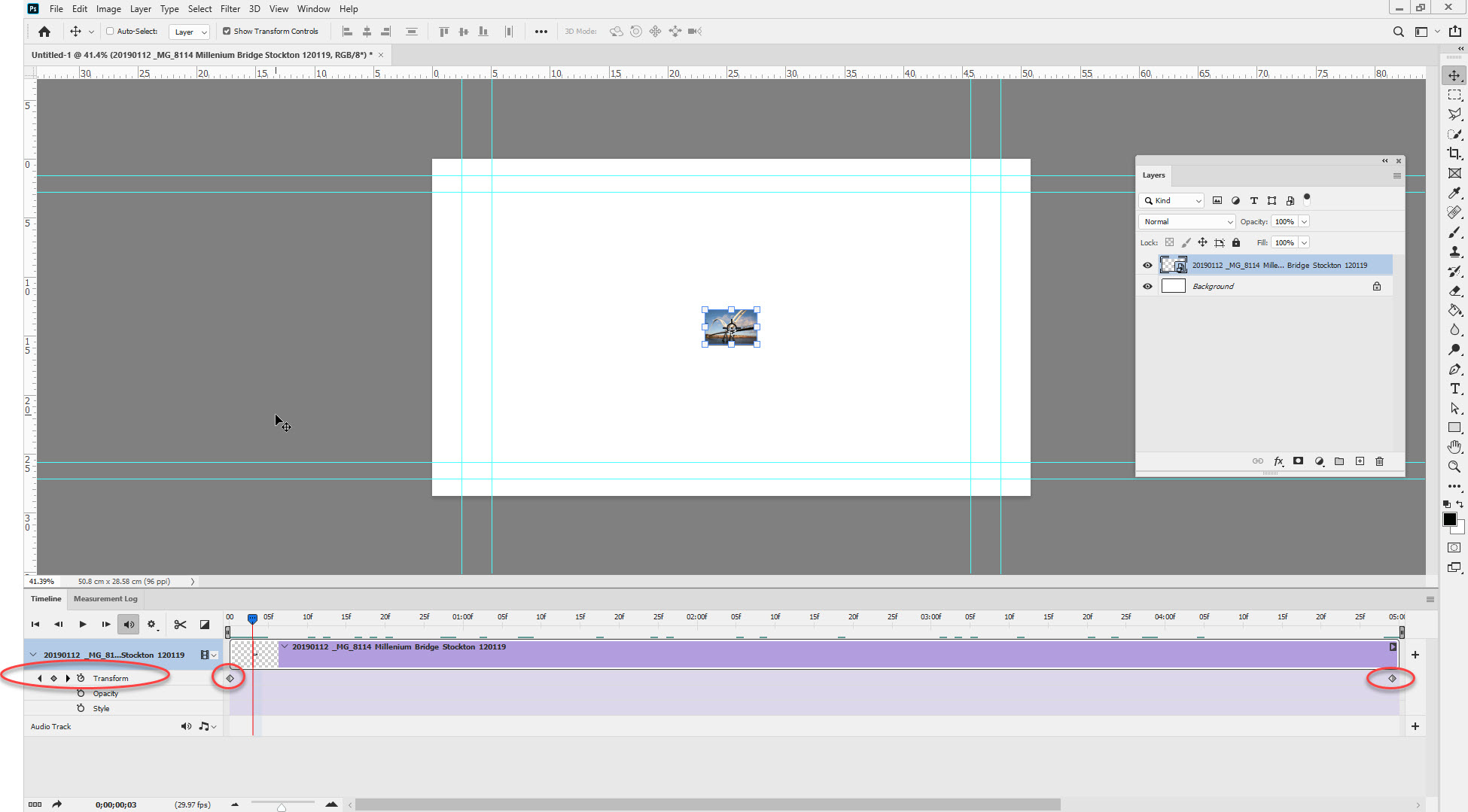Image resolution: width=1468 pixels, height=812 pixels.
Task: Collapse the 20190112 video track group
Action: tap(33, 655)
